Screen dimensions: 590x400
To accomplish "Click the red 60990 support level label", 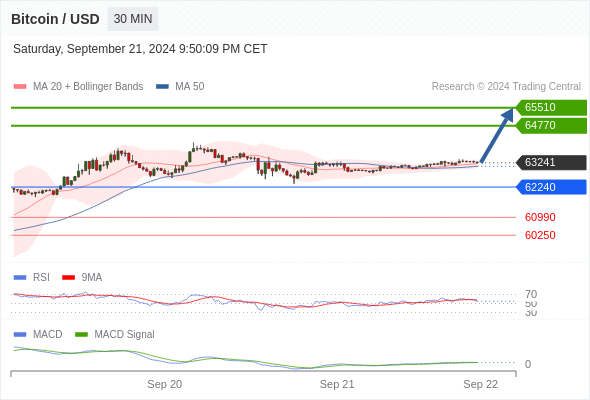I will (x=540, y=217).
